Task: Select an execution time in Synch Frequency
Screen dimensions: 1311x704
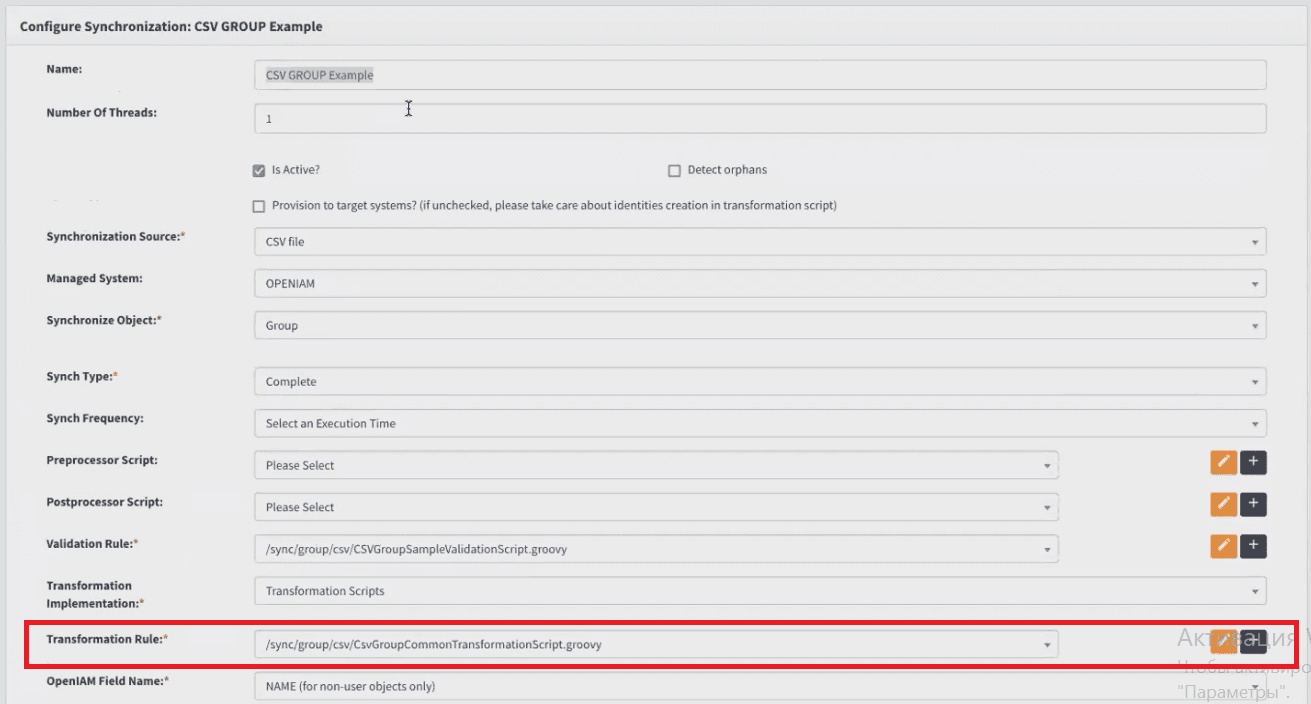Action: (x=760, y=424)
